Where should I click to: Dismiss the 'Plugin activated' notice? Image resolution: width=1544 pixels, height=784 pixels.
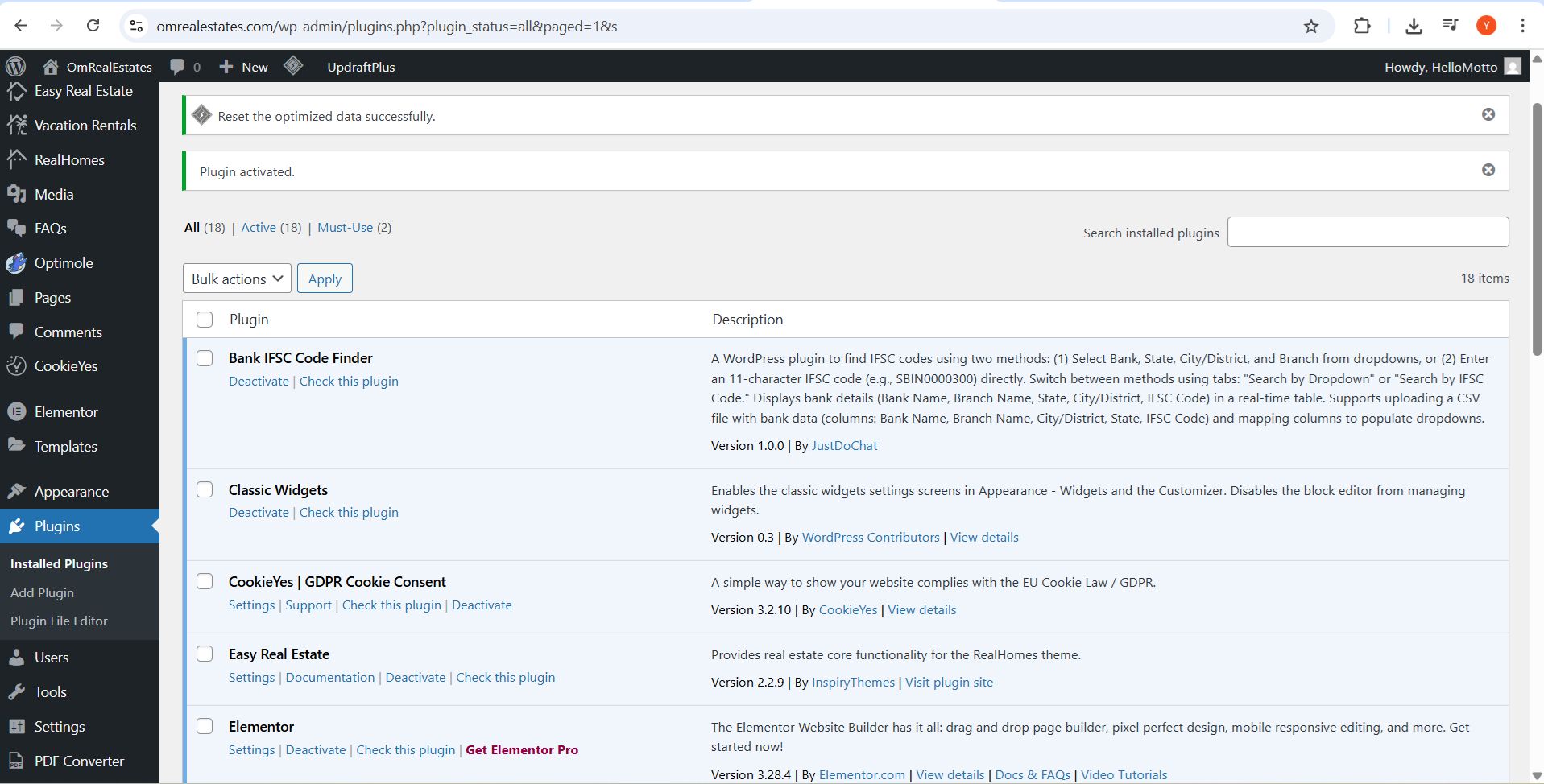point(1488,170)
